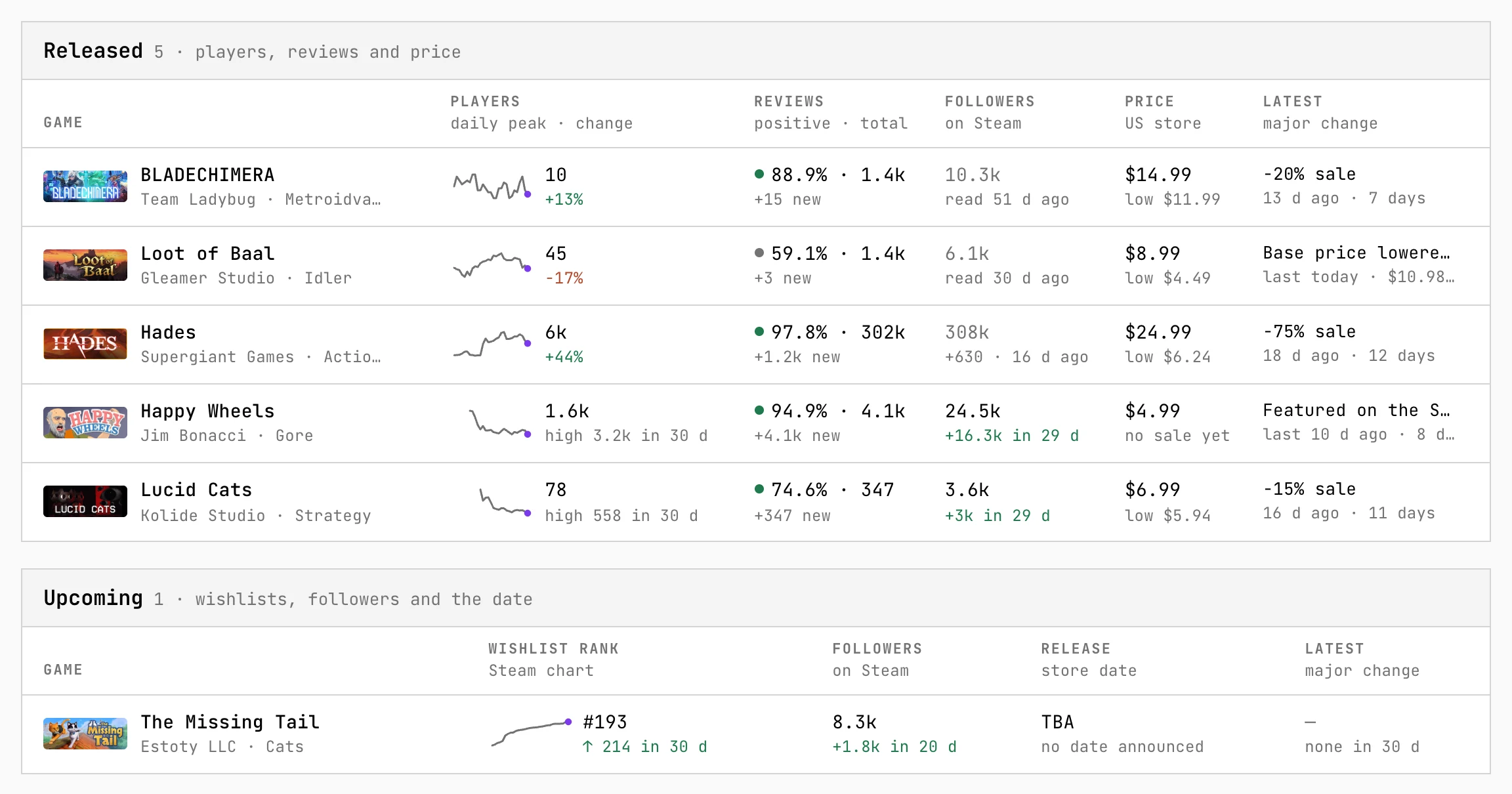Click the Hades game logo thumbnail
The width and height of the screenshot is (1512, 794).
point(85,344)
